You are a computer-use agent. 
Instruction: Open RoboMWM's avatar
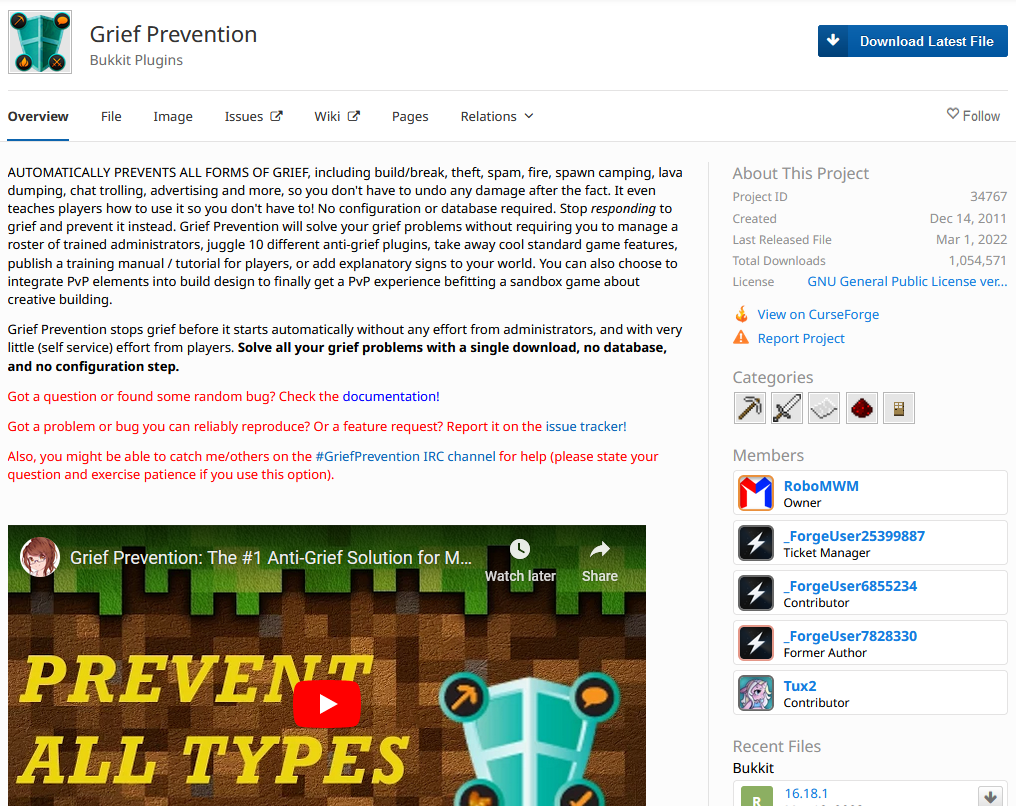[x=756, y=493]
